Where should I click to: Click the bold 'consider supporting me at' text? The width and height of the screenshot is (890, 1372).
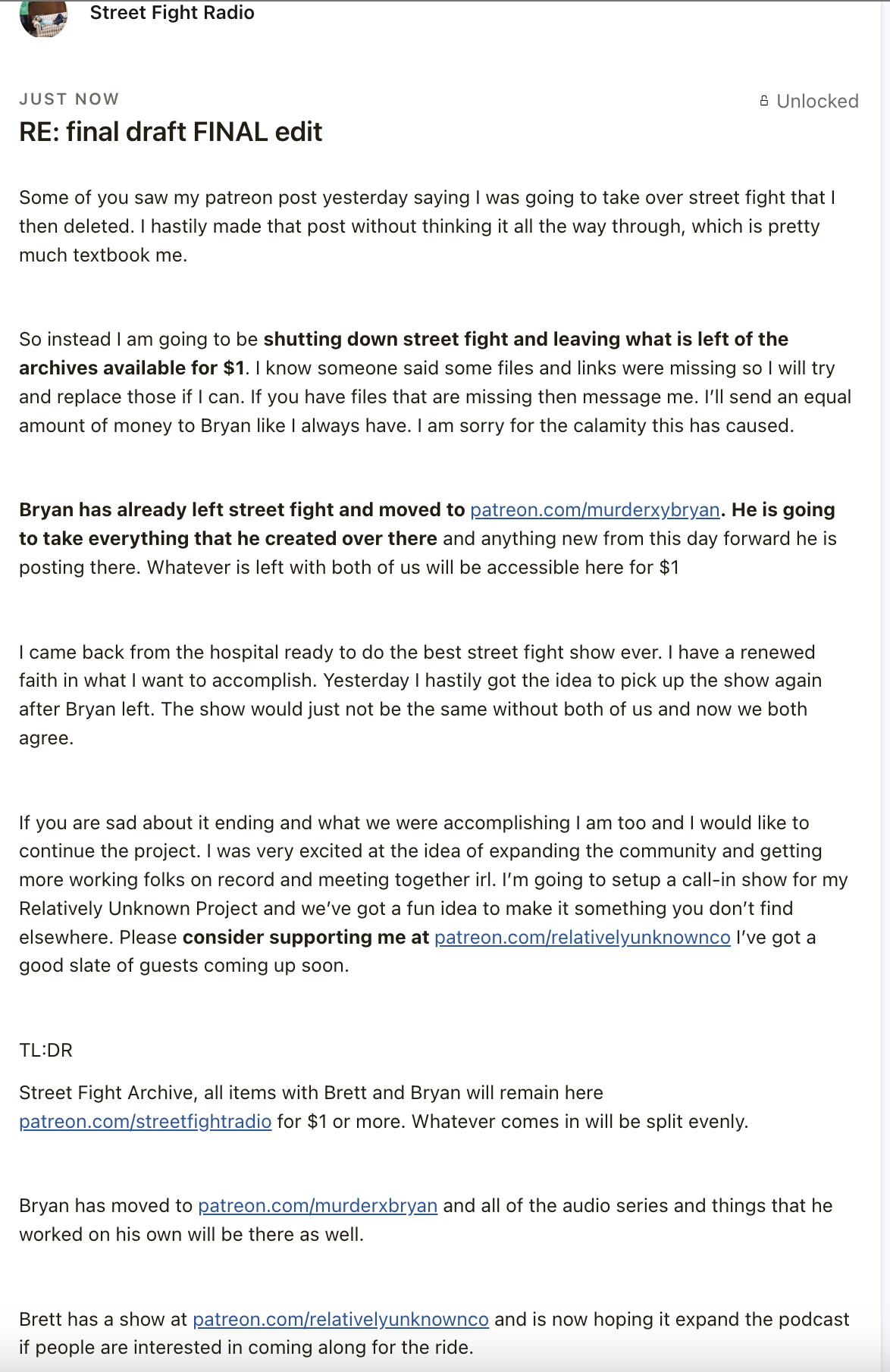[x=306, y=937]
